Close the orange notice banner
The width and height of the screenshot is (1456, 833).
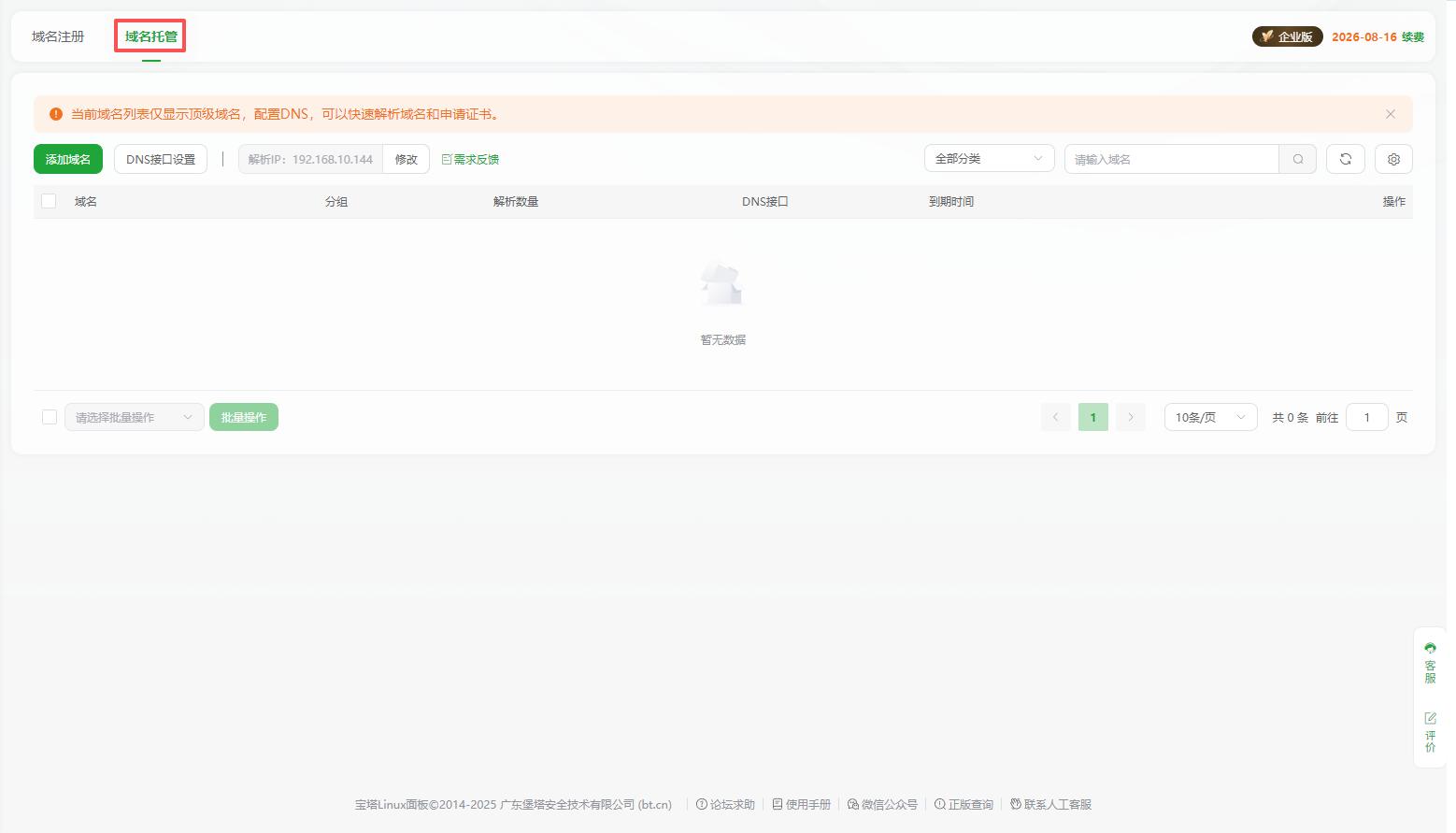point(1390,114)
